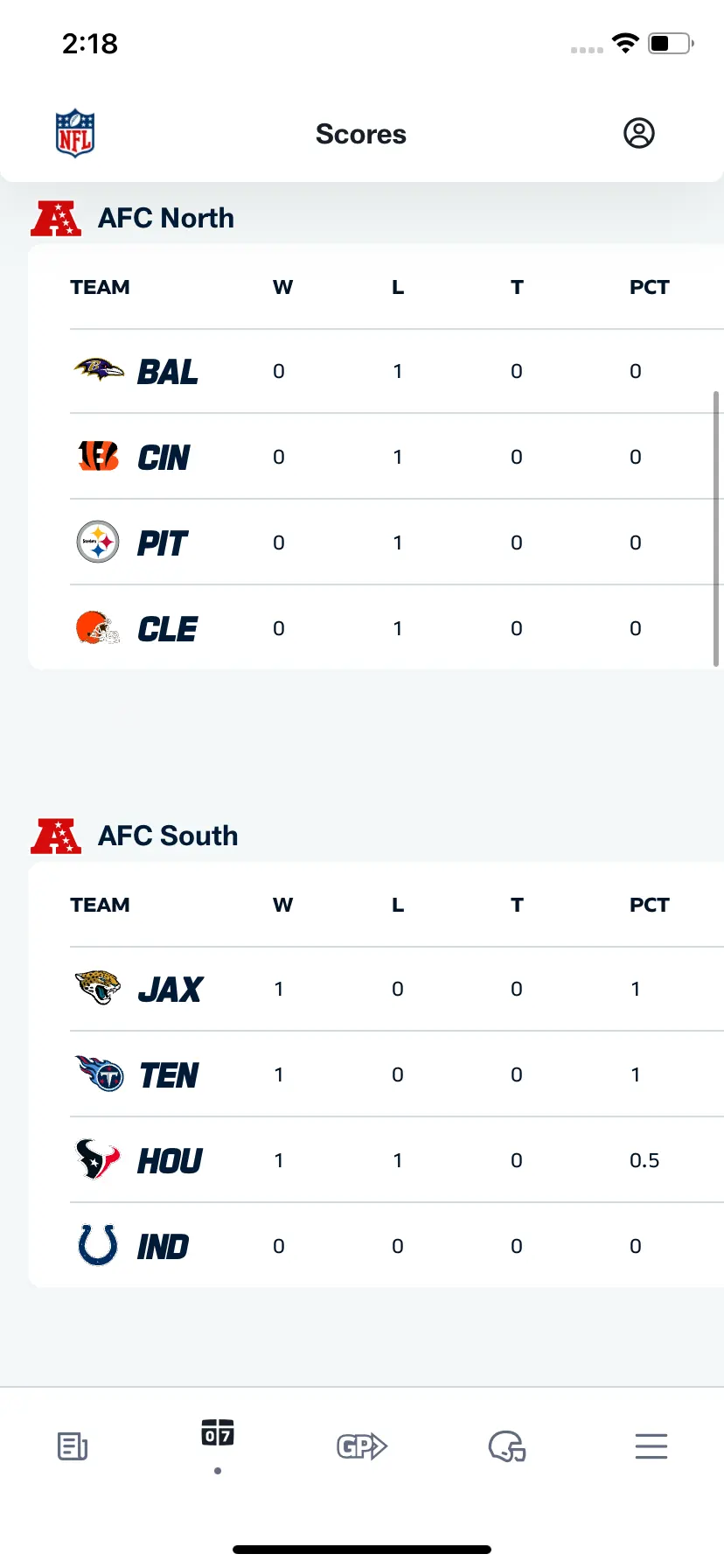This screenshot has height=1568, width=724.
Task: Tap the Cincinnati Bengals logo
Action: coord(98,456)
